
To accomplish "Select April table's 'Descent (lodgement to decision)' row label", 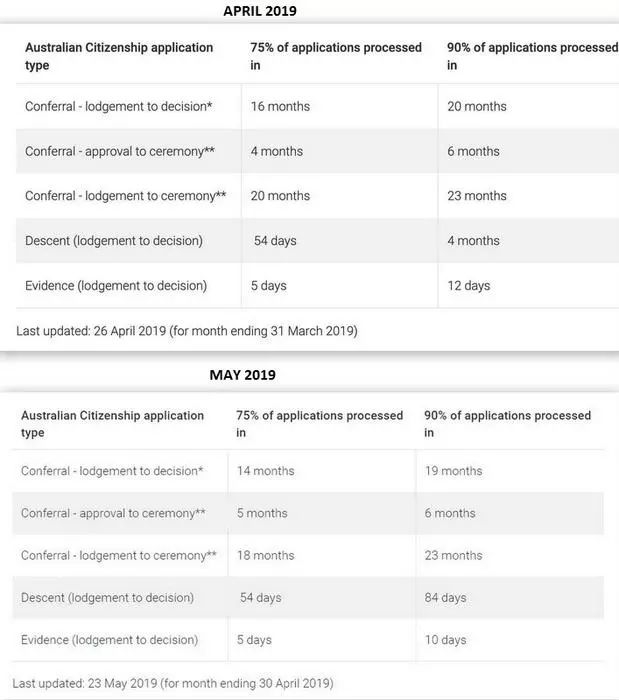I will click(114, 241).
